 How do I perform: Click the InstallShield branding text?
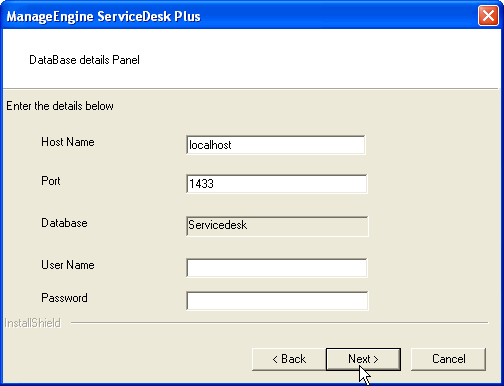(32, 323)
